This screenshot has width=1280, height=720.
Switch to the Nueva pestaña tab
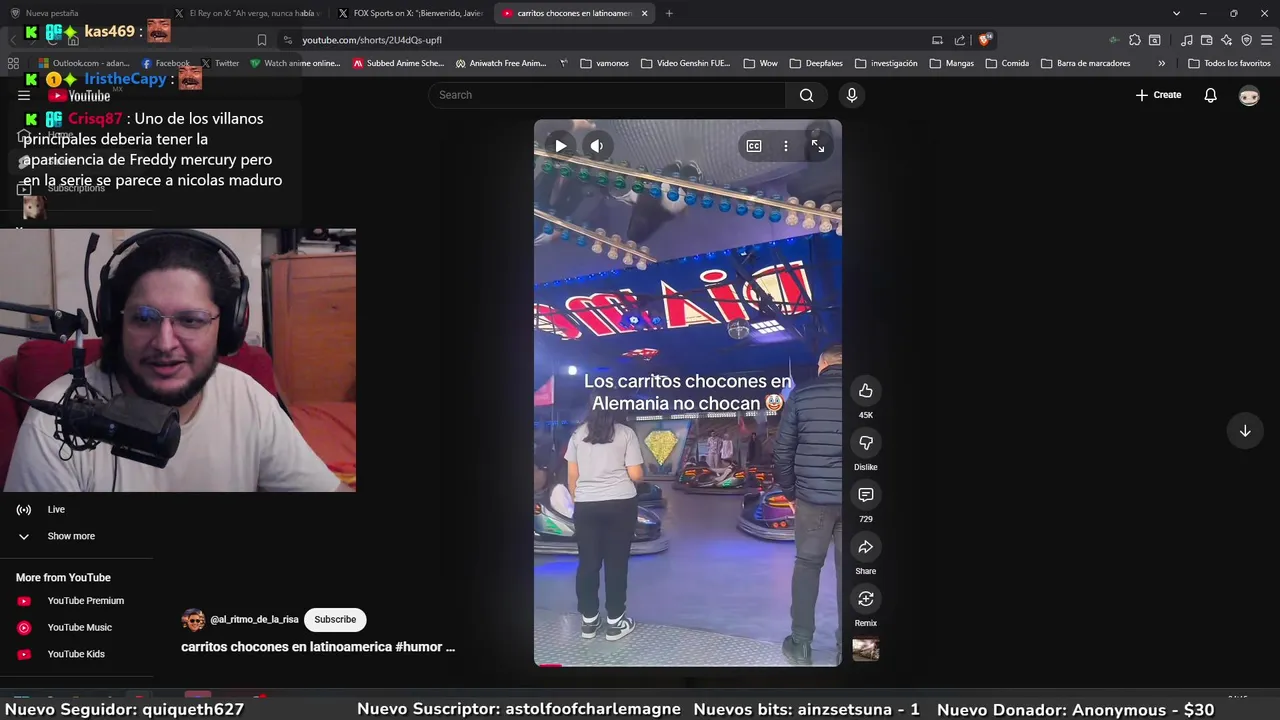[80, 13]
